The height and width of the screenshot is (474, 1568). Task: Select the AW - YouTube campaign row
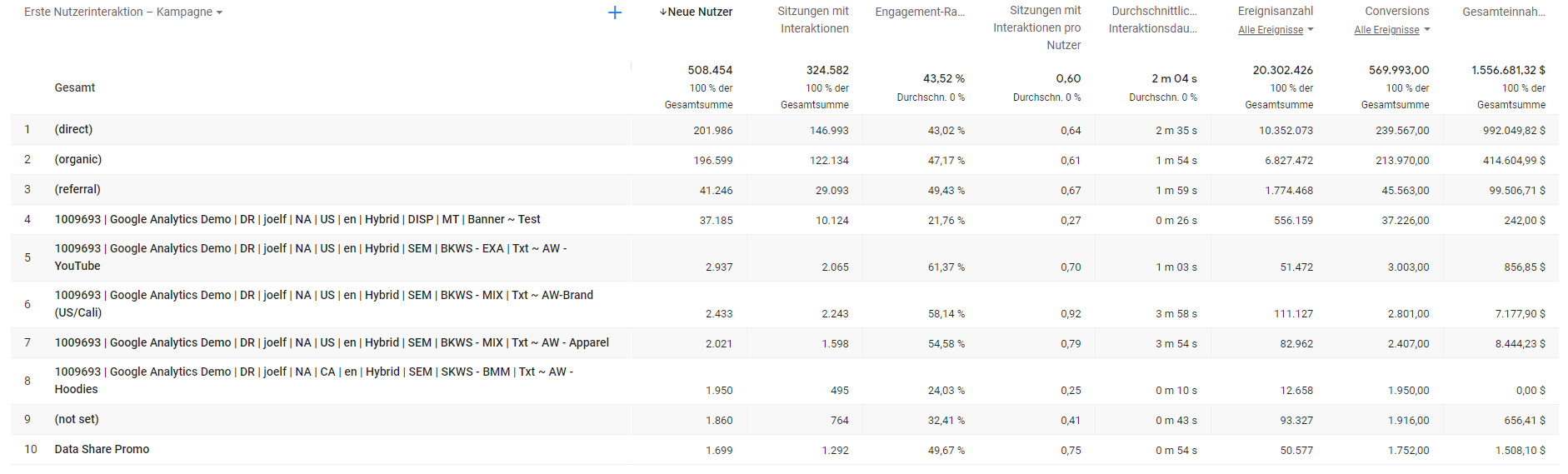pos(310,257)
